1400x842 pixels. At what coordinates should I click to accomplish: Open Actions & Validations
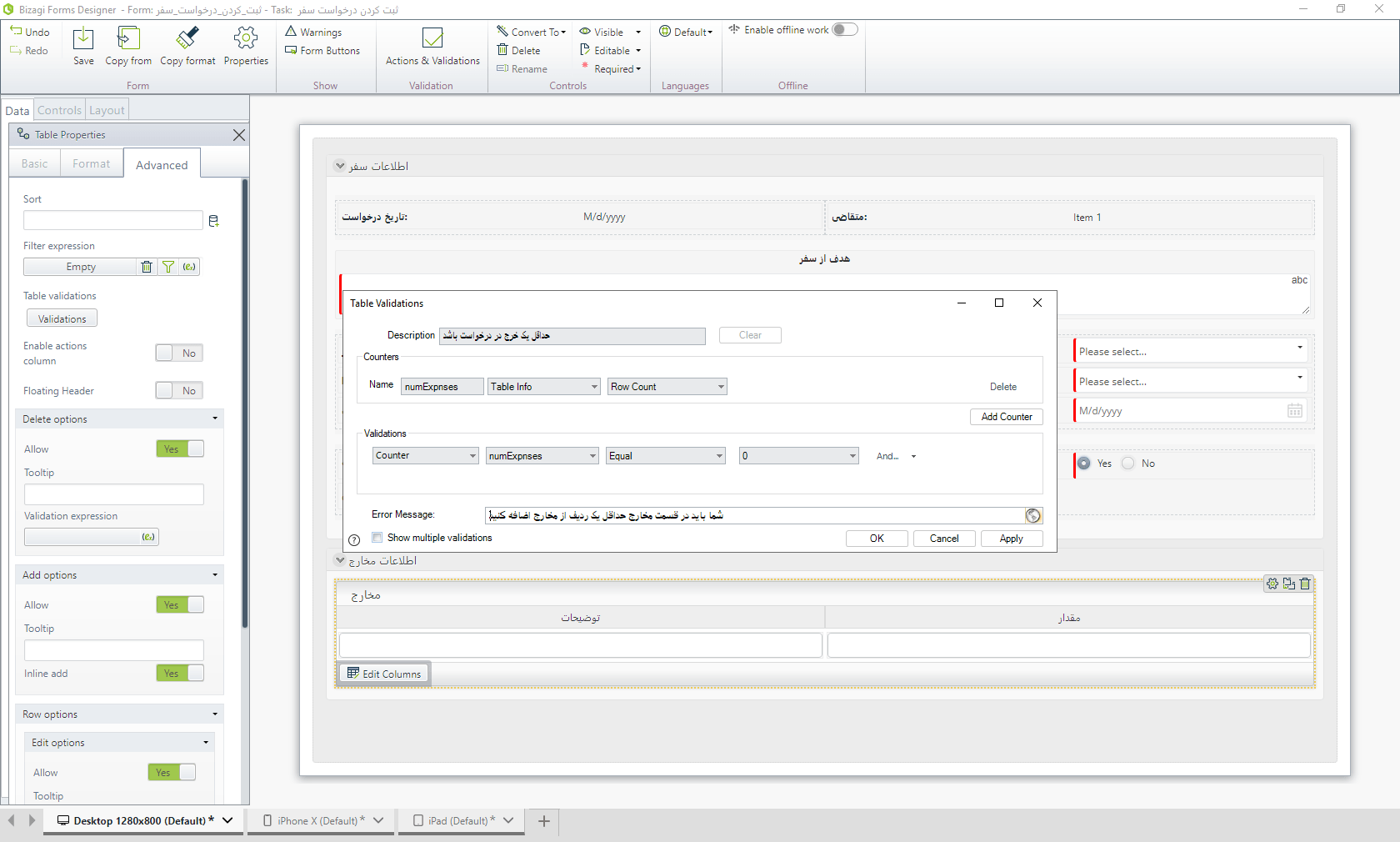coord(432,47)
